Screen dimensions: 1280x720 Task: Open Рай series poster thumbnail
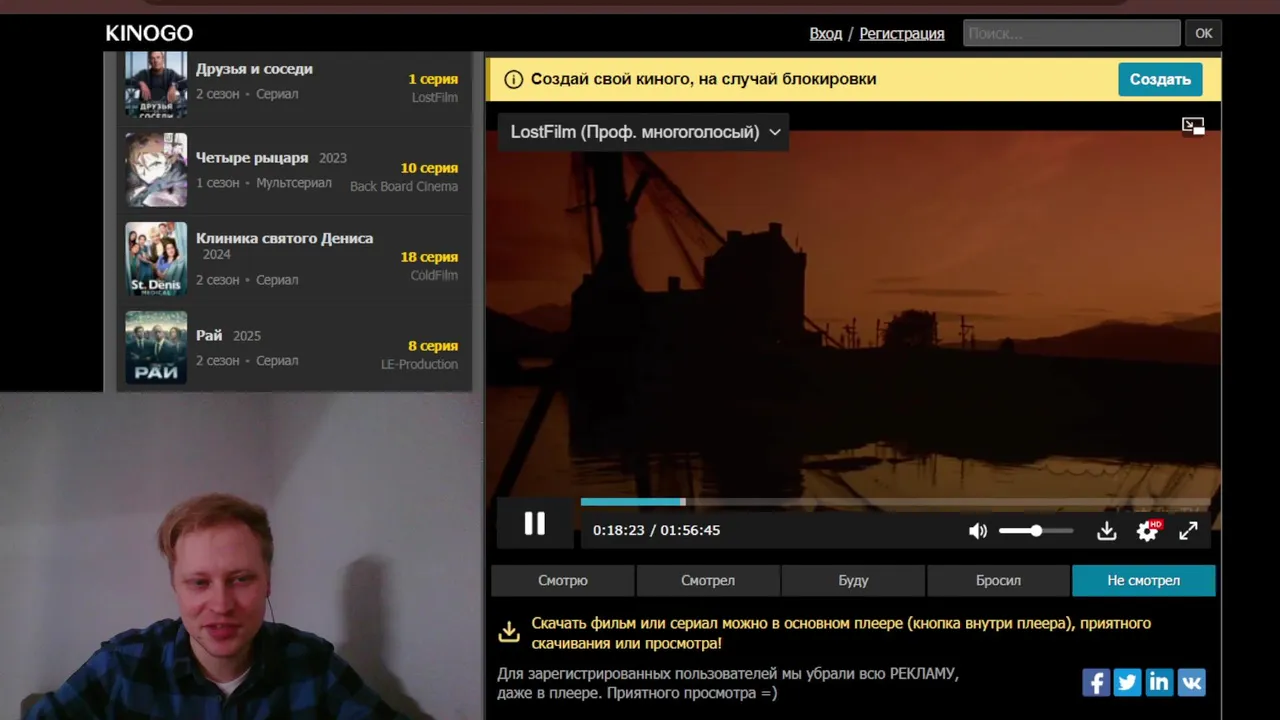(156, 348)
